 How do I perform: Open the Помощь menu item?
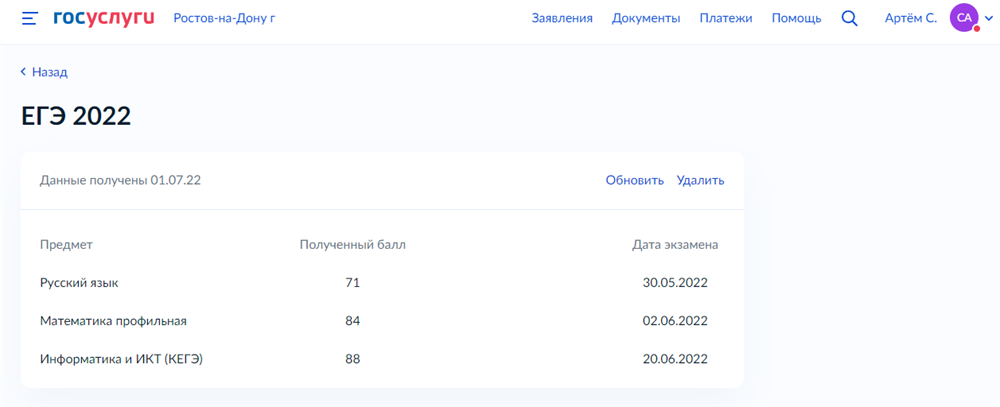point(797,18)
